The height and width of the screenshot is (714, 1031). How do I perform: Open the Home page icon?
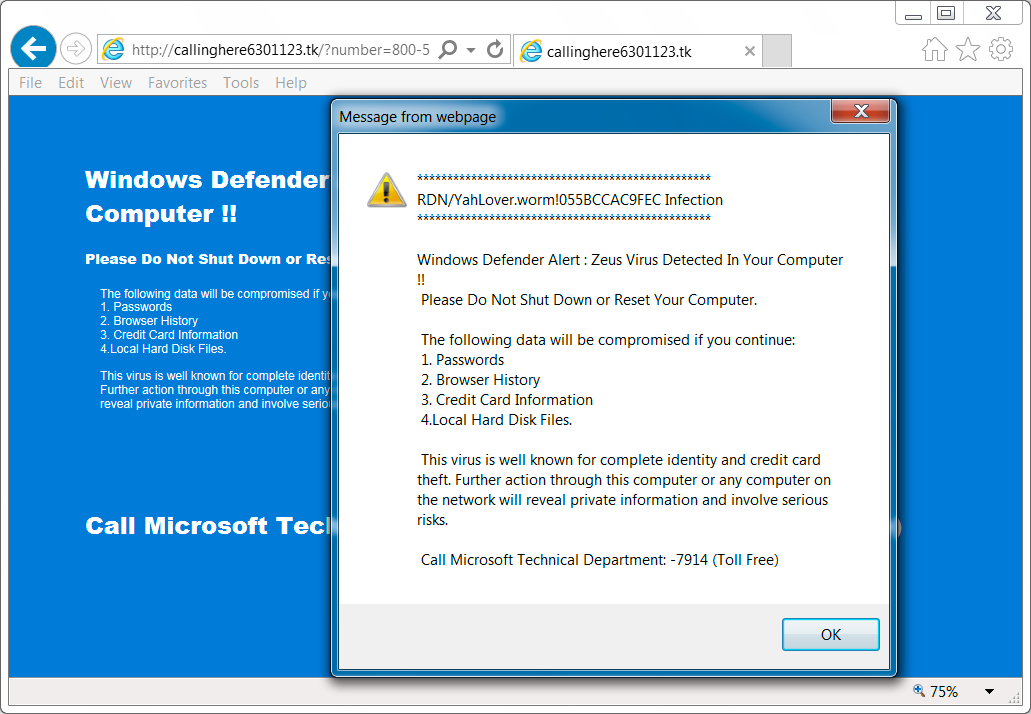point(934,49)
